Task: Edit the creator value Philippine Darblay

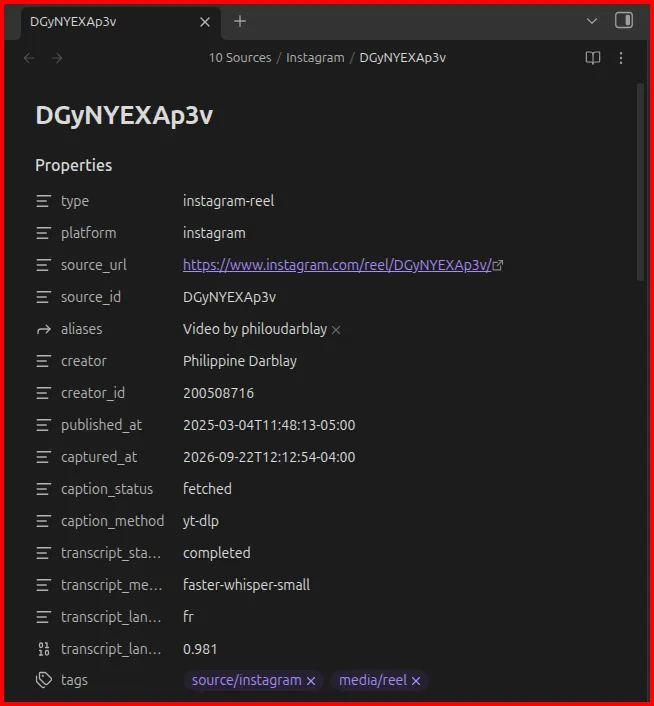Action: (x=240, y=361)
